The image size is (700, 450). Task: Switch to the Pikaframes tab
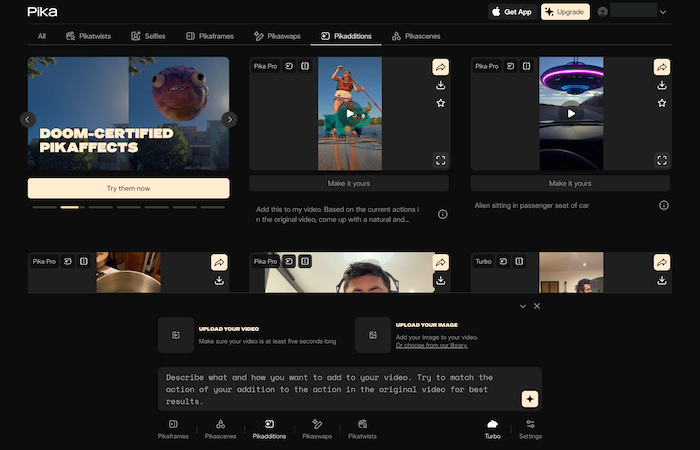[209, 36]
